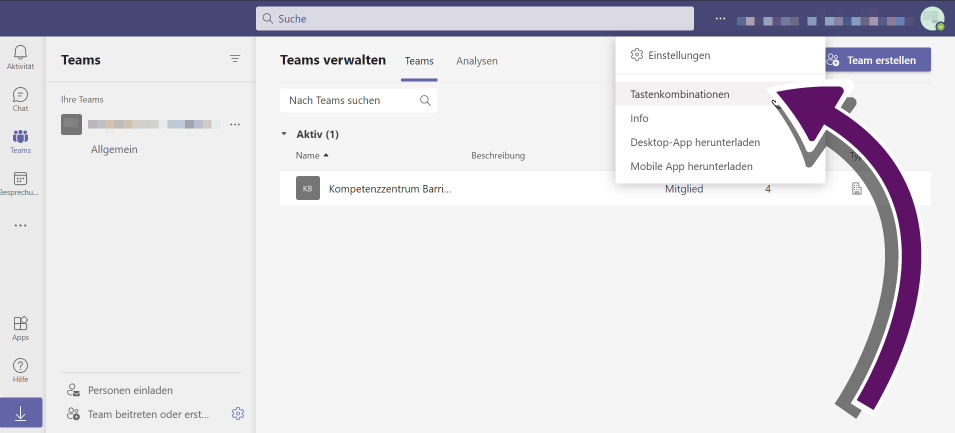Open the Allgemein channel
Image resolution: width=955 pixels, height=433 pixels.
point(114,149)
